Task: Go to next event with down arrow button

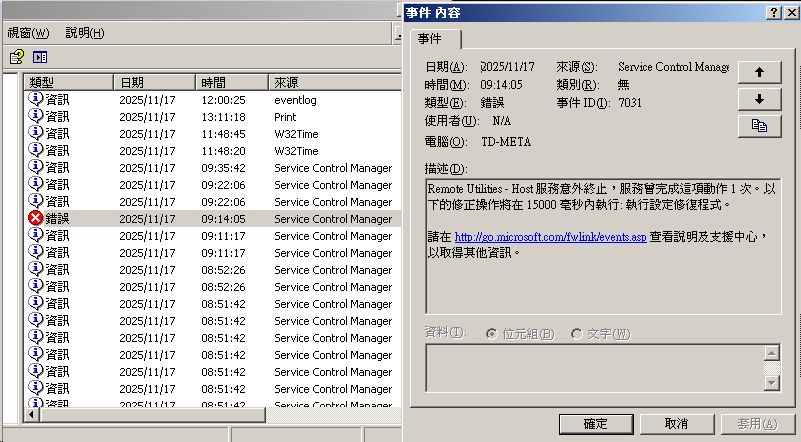Action: pyautogui.click(x=760, y=99)
